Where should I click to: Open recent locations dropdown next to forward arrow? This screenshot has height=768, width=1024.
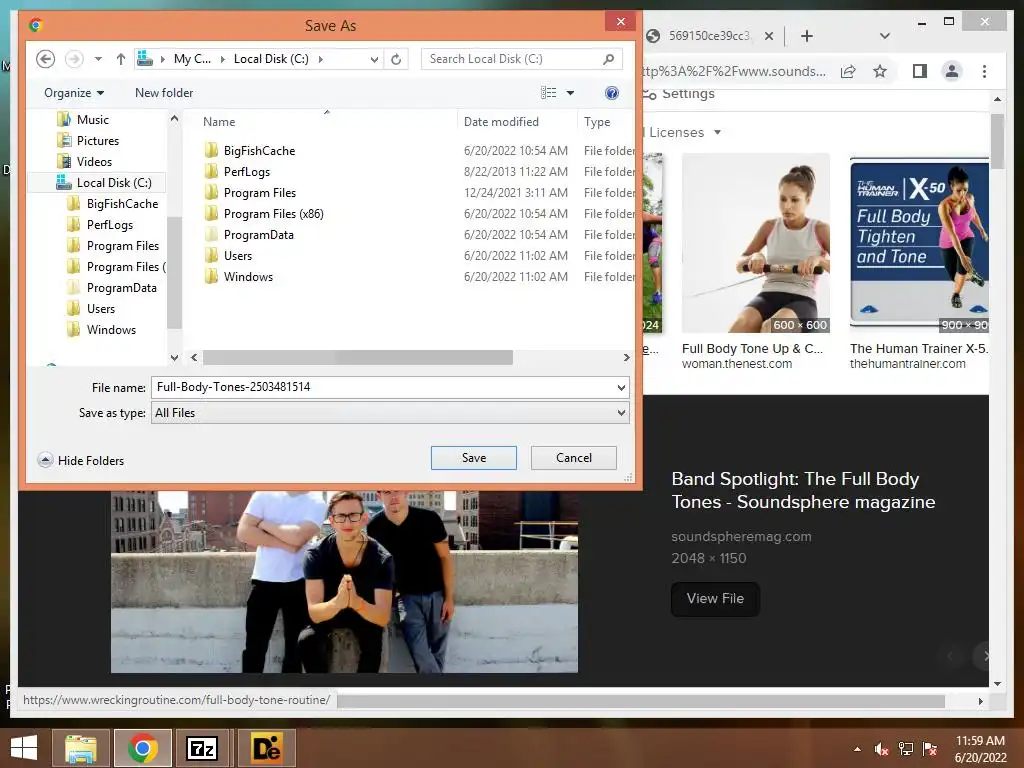(98, 59)
